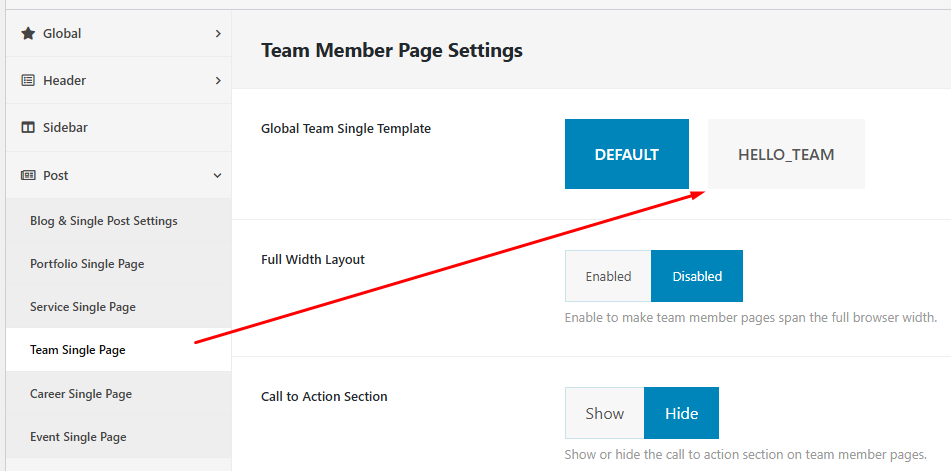Click the Global star icon

[x=28, y=33]
